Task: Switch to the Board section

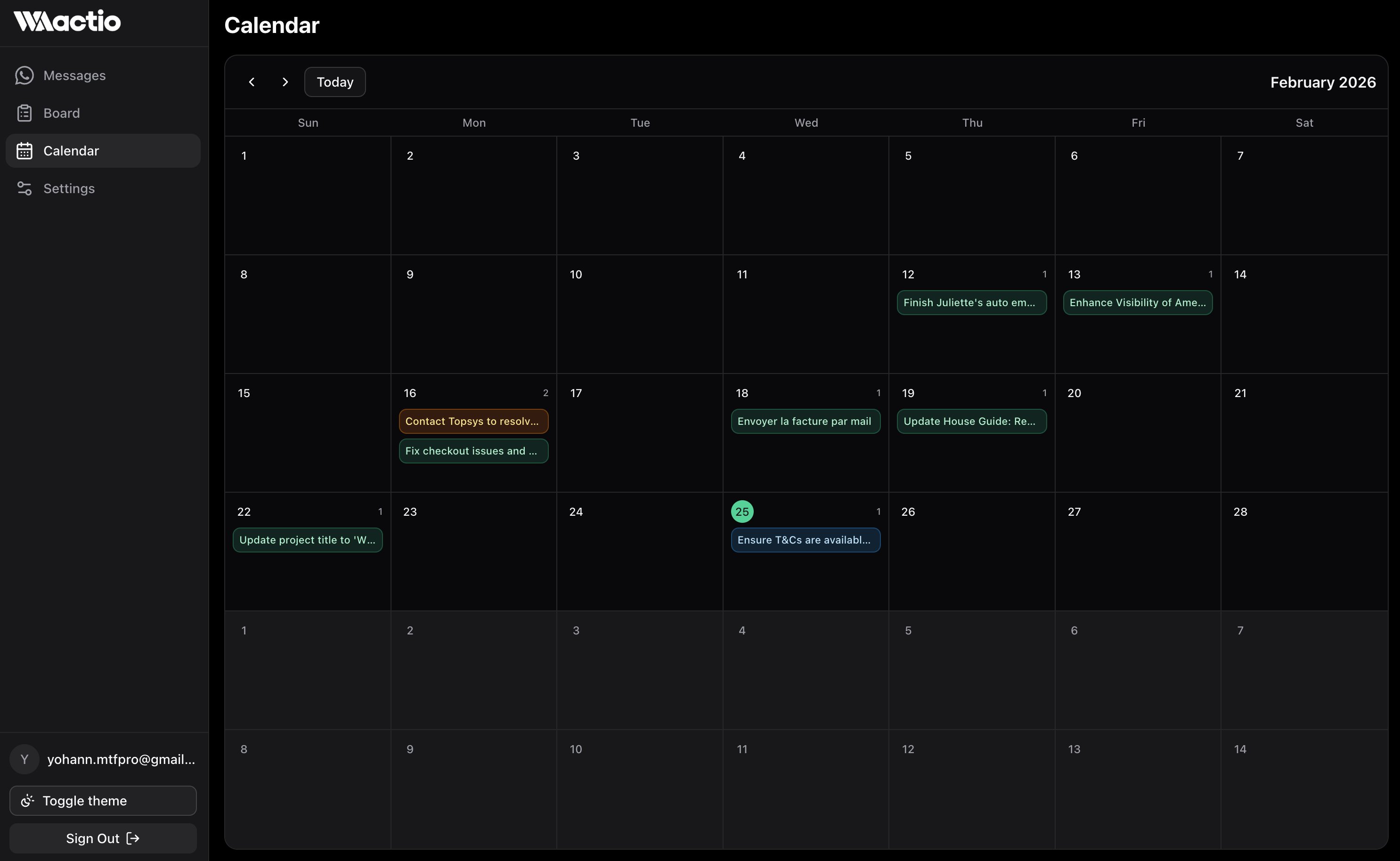Action: 62,113
